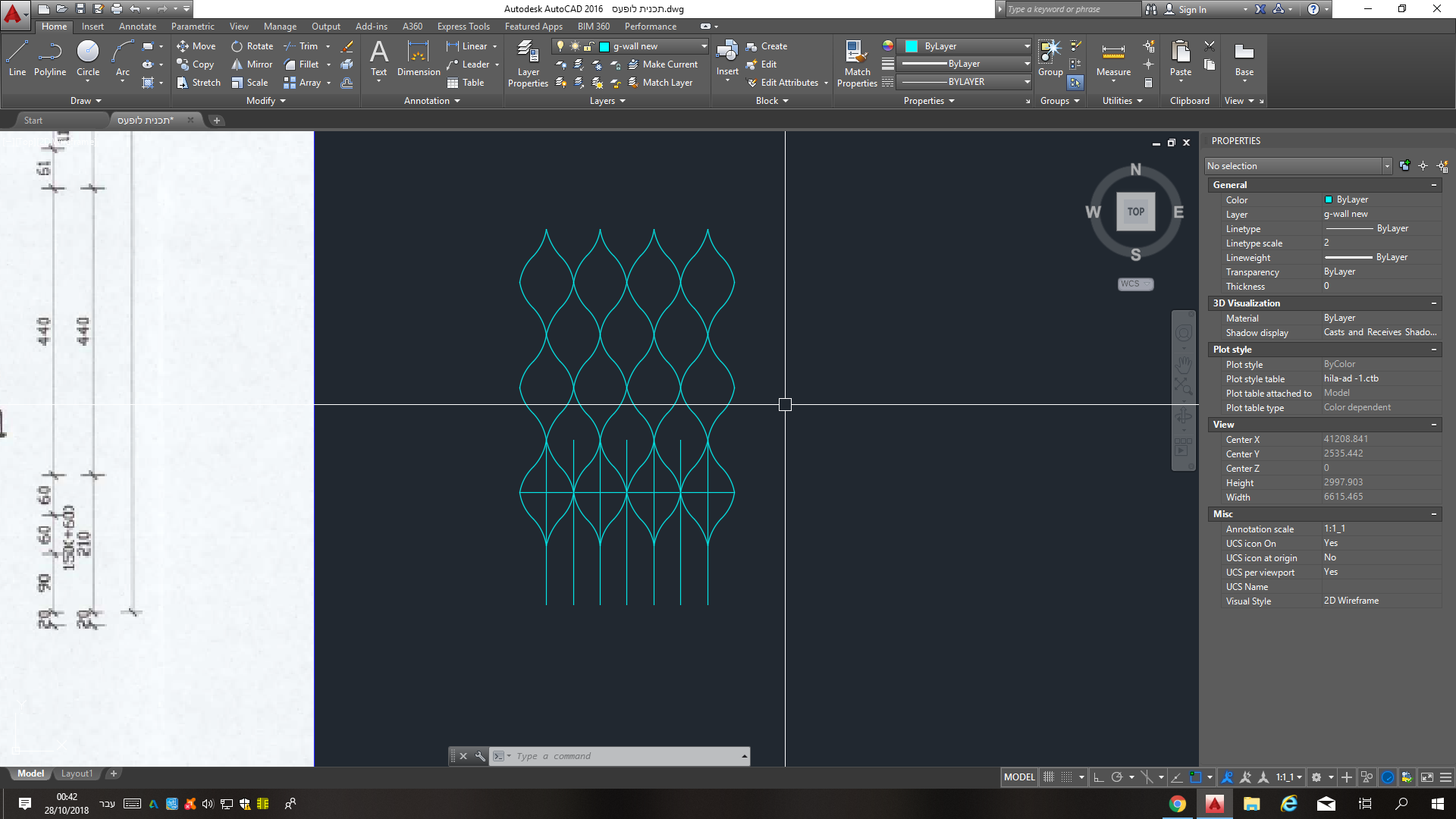Click the TOP face of the ViewCube

(1135, 212)
